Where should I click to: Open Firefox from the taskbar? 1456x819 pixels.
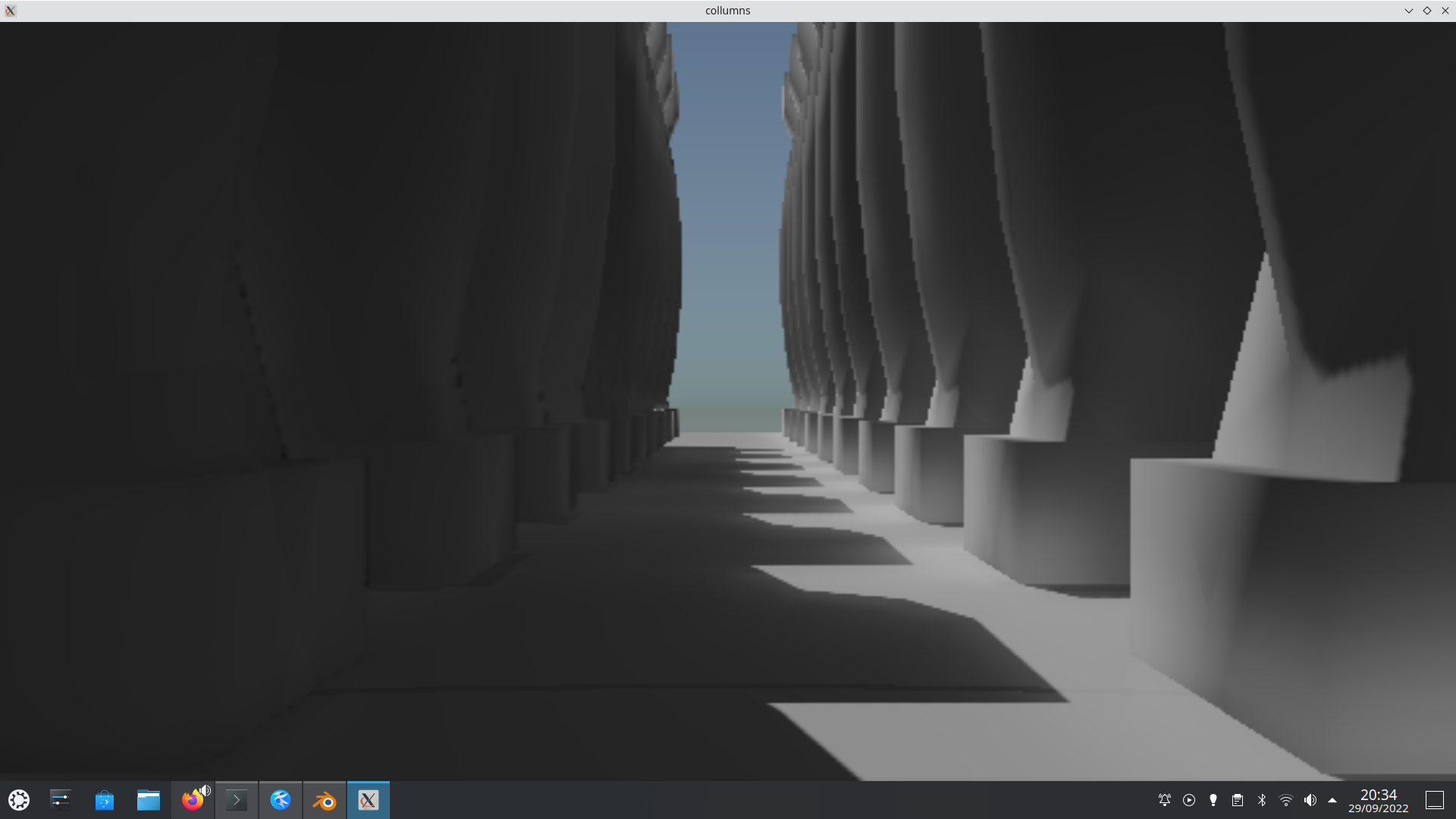coord(193,800)
